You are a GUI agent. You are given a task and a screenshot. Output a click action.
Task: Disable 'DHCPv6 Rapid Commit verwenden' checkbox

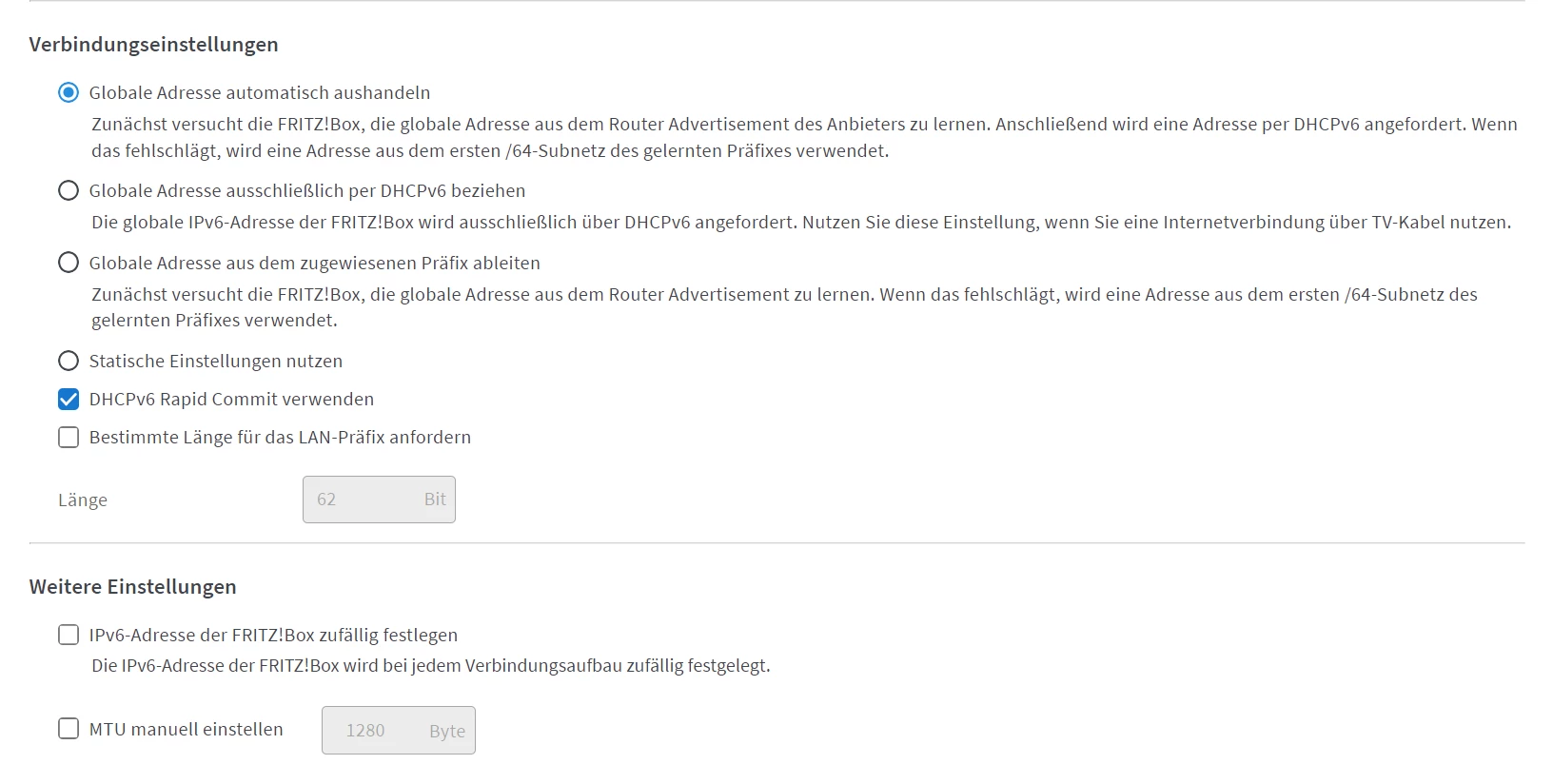pos(69,399)
